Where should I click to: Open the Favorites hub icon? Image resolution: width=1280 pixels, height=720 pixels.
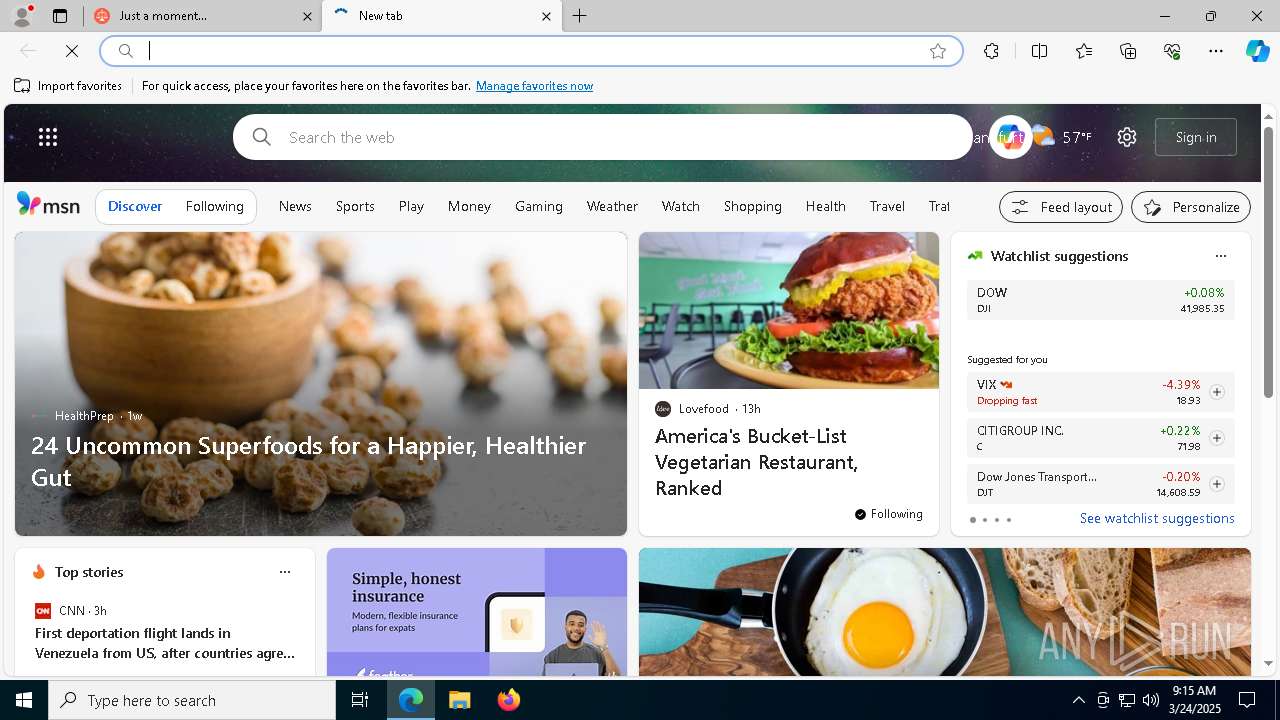(x=1084, y=51)
